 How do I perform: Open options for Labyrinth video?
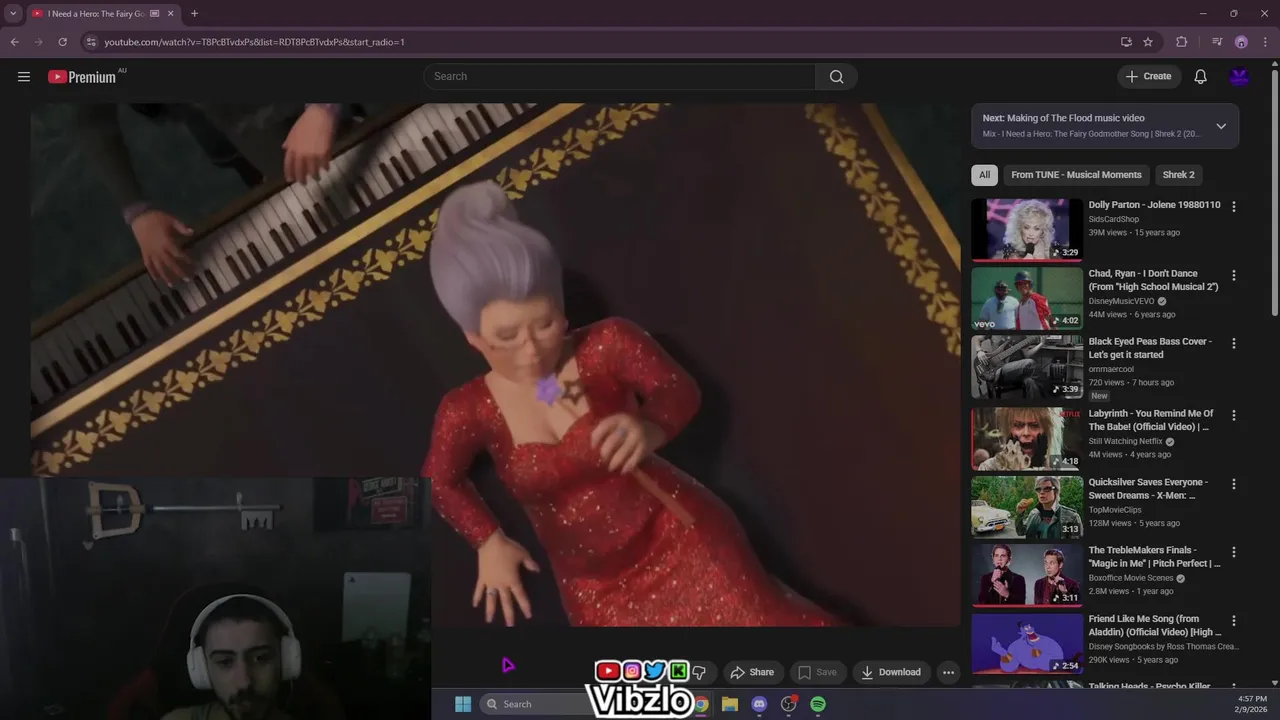[x=1233, y=415]
